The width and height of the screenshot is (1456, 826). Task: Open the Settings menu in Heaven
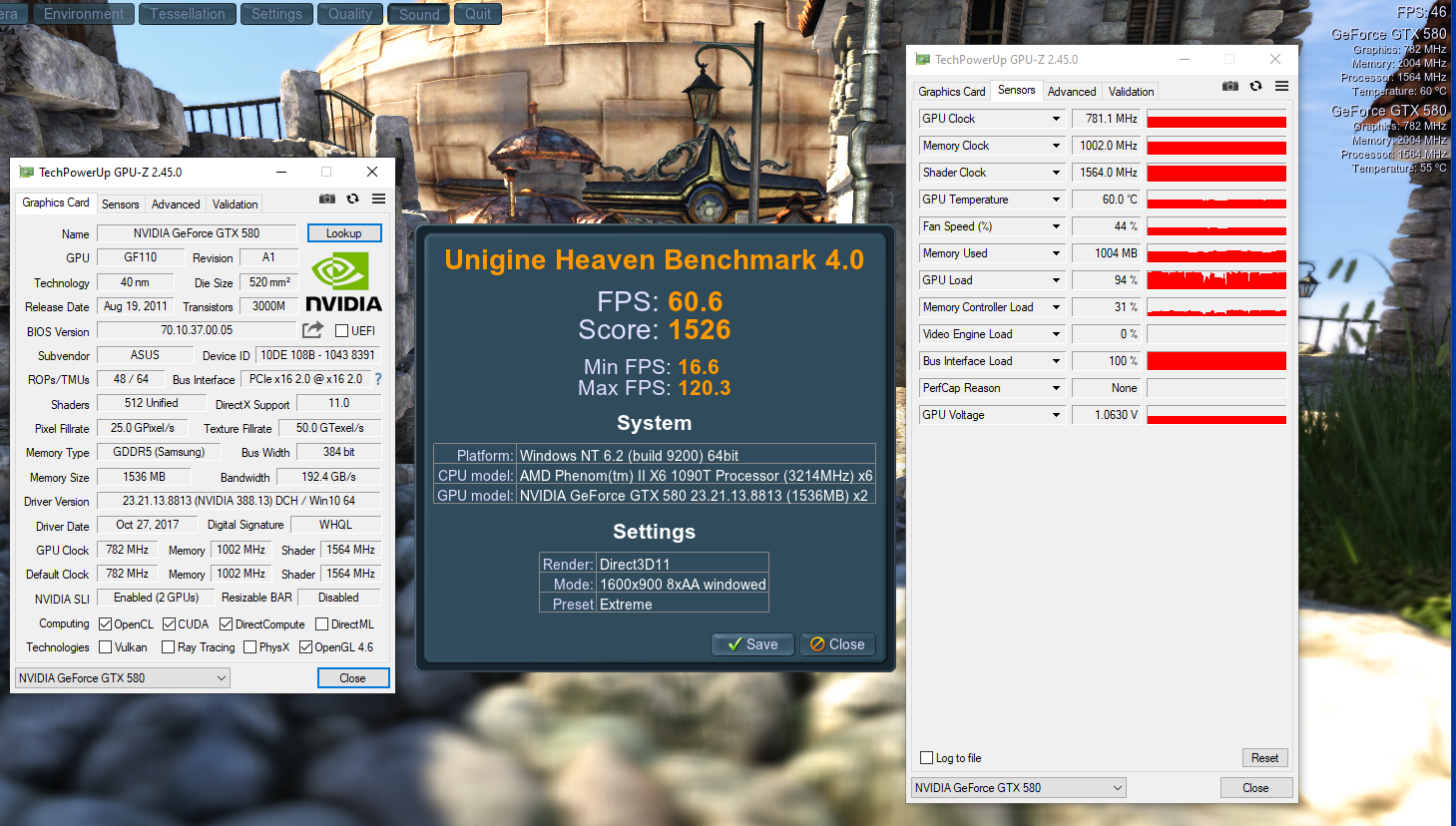(x=276, y=14)
